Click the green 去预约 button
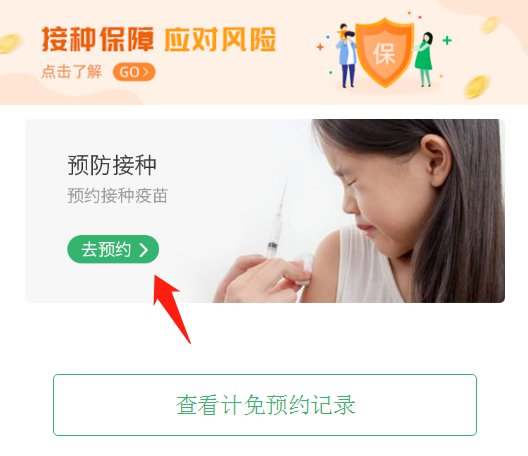The image size is (528, 456). pos(113,249)
